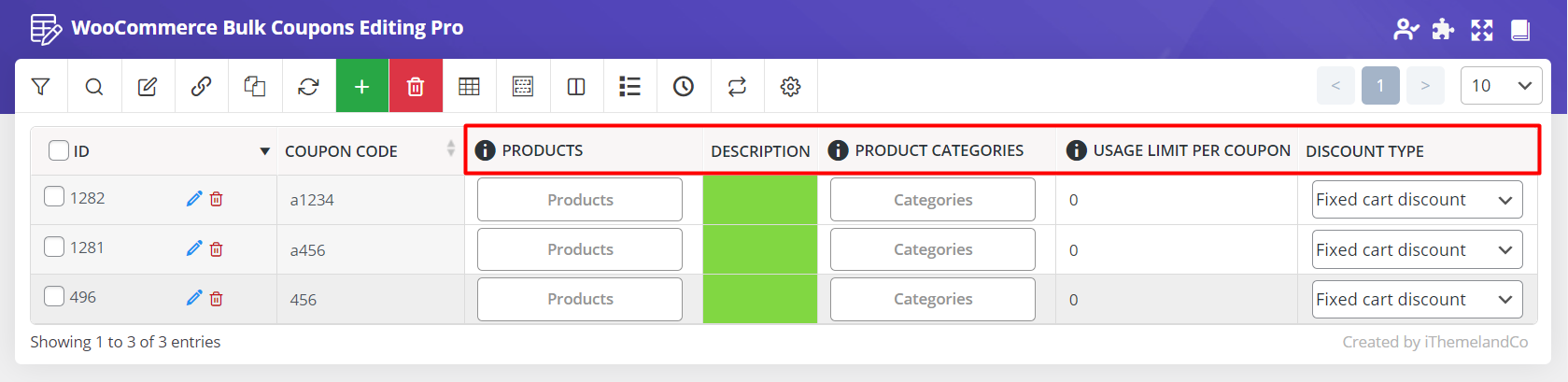The height and width of the screenshot is (382, 1568).
Task: Open the history clock icon
Action: click(684, 87)
